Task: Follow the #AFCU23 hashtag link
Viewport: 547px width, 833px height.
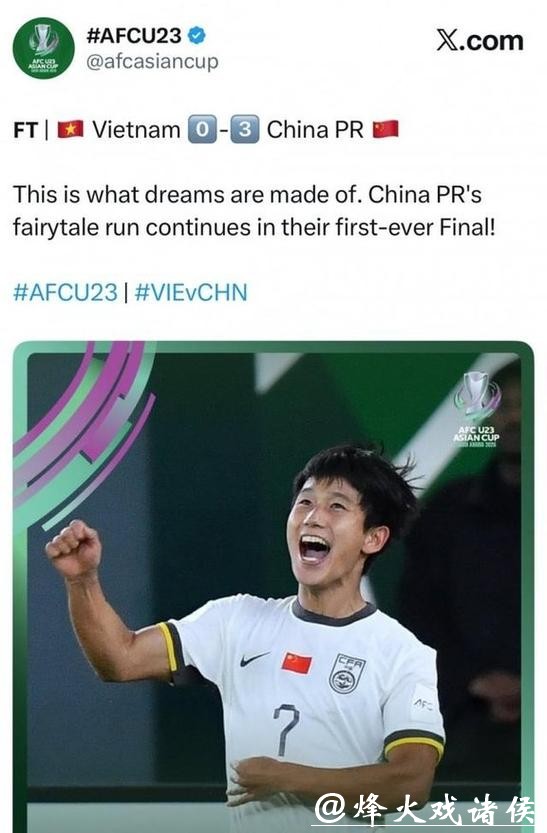Action: coord(65,293)
